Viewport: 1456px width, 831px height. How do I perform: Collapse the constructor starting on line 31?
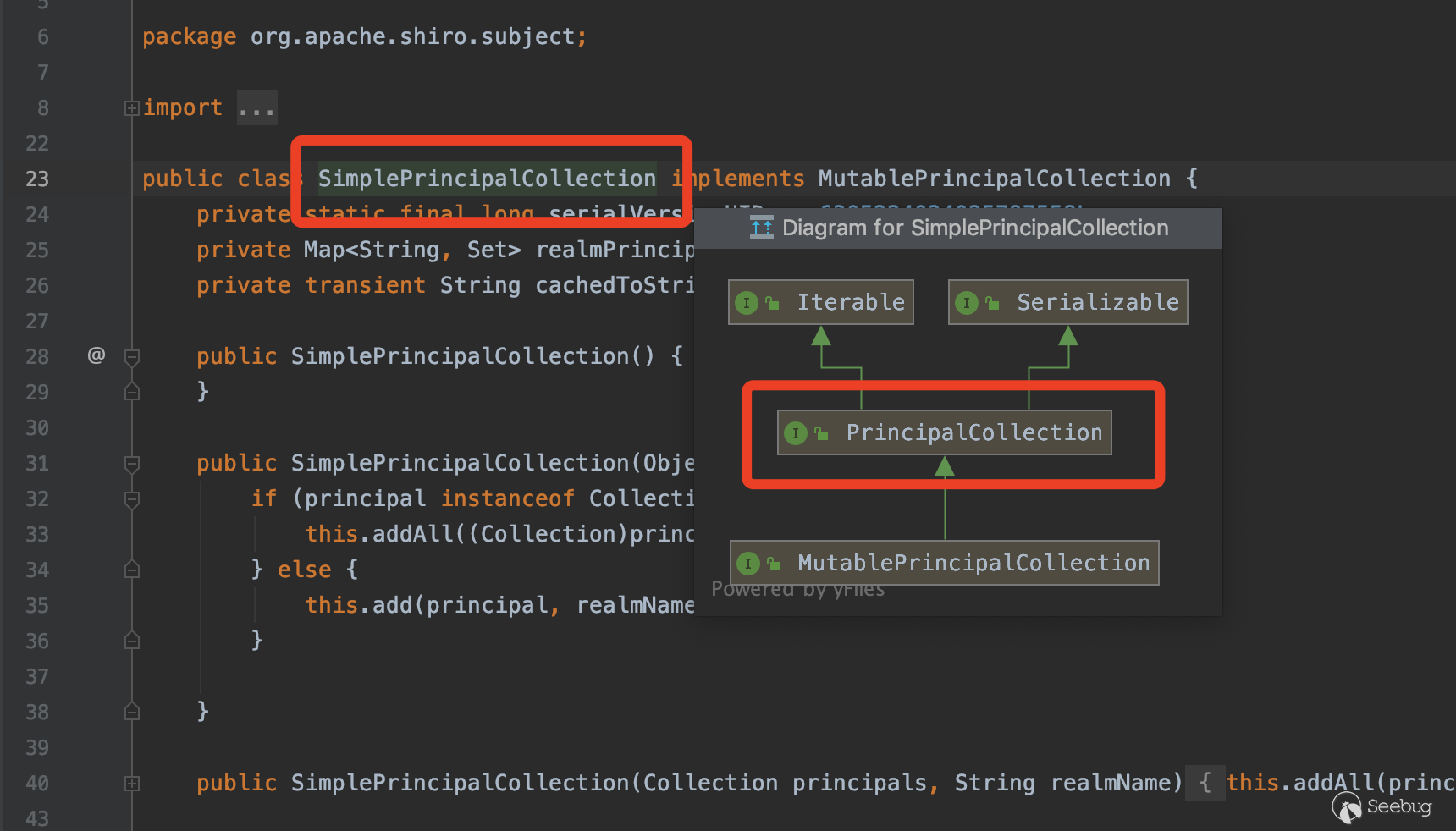tap(131, 464)
